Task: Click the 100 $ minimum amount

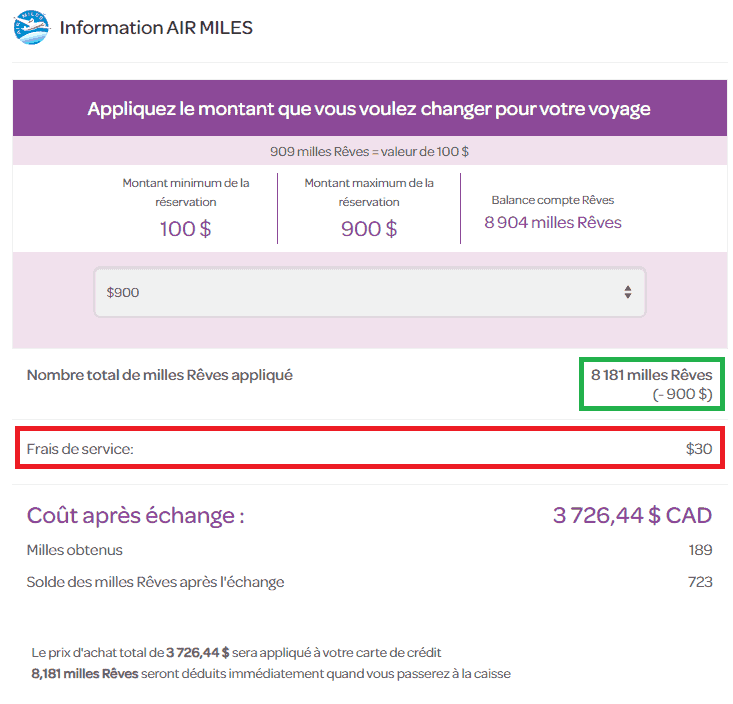Action: pos(185,228)
